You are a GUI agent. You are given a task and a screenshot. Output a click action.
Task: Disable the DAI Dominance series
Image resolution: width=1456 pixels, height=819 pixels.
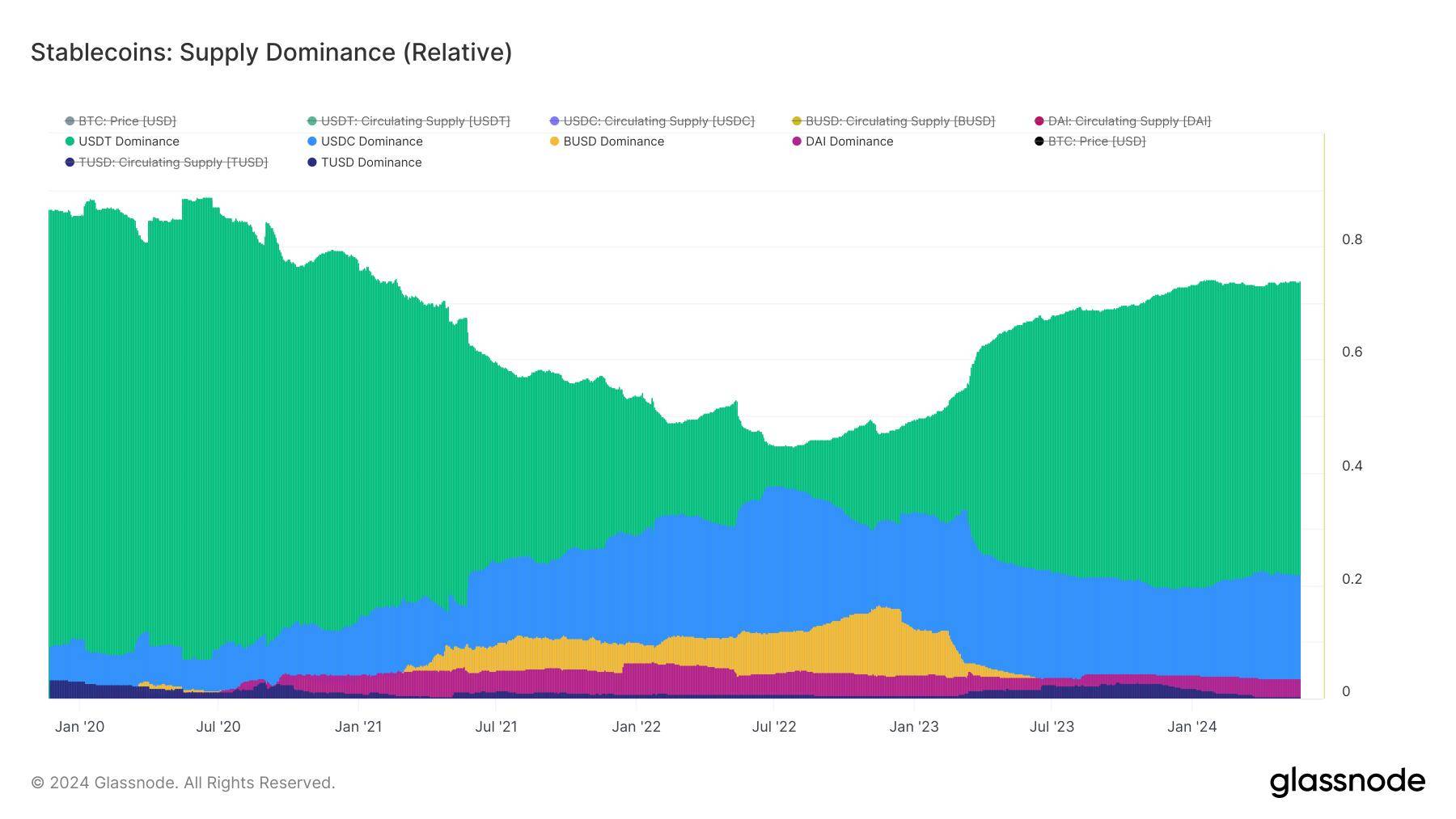[843, 141]
